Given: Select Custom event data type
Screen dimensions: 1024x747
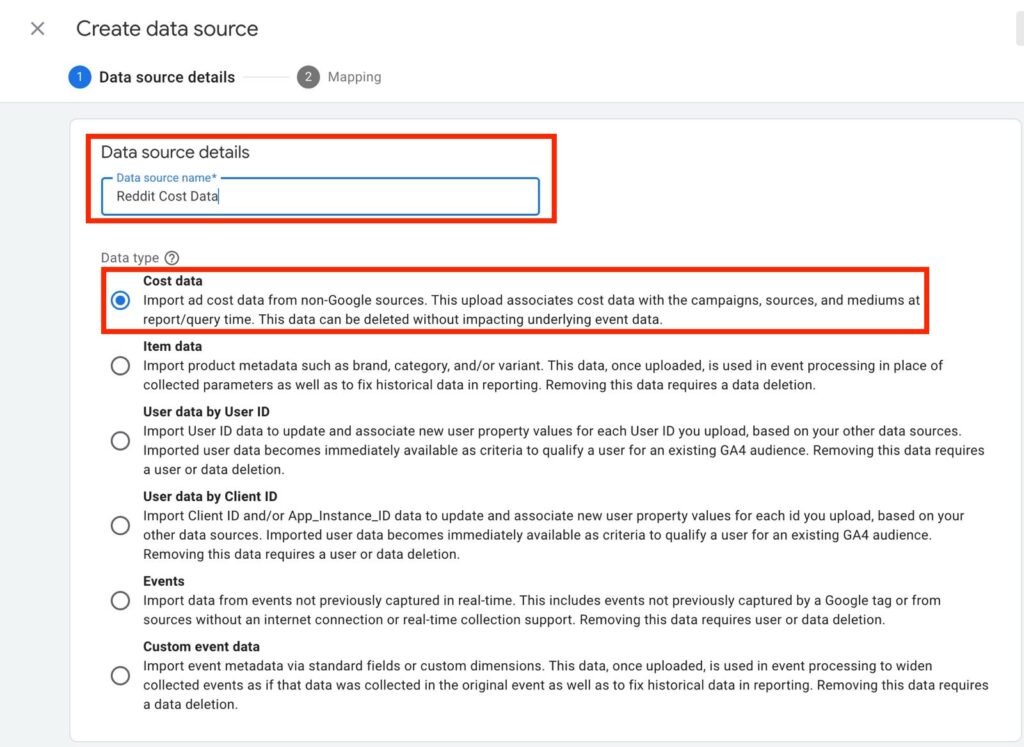Looking at the screenshot, I should tap(201, 646).
